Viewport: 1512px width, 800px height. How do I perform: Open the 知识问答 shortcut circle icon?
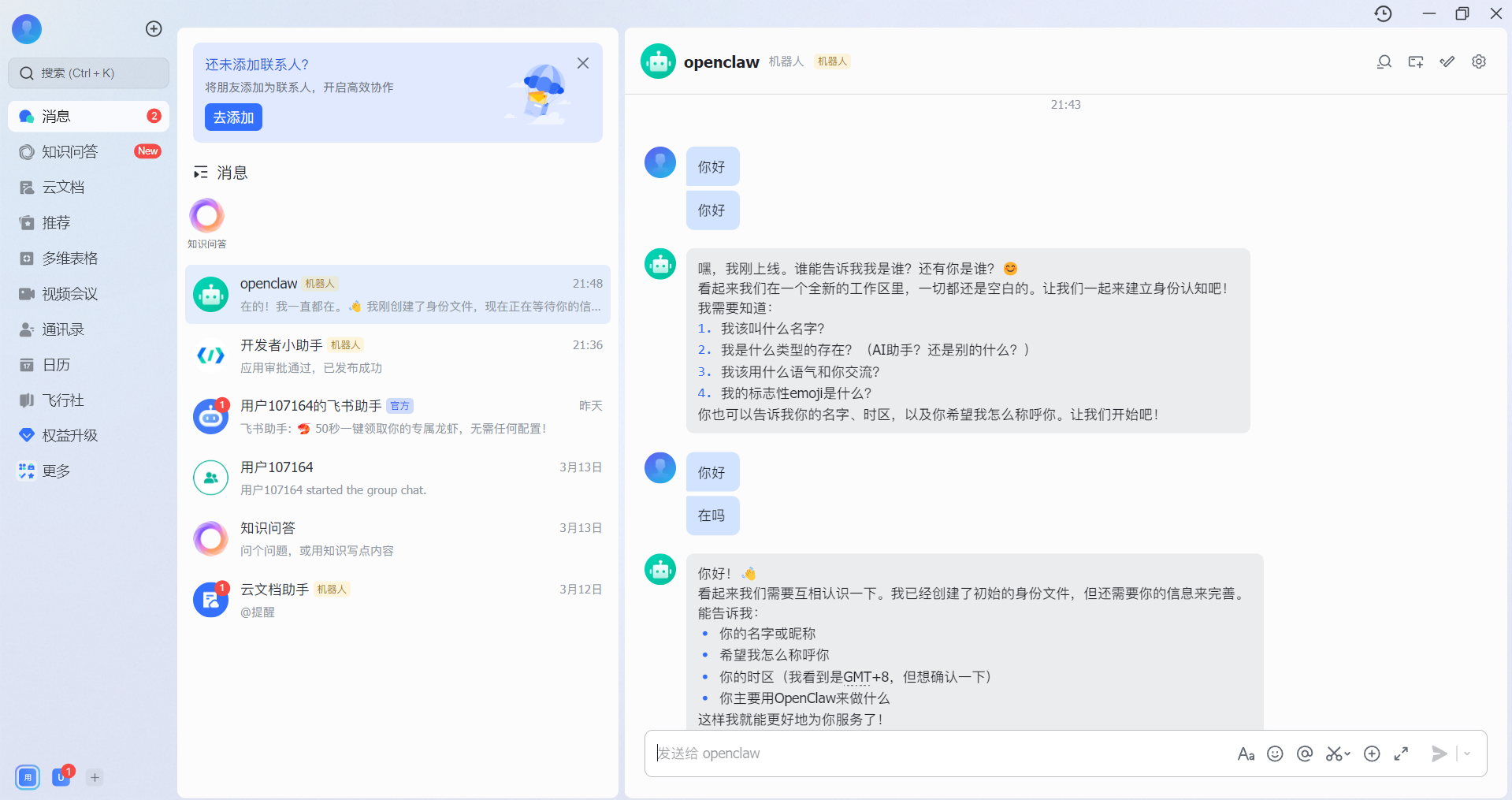click(x=206, y=216)
